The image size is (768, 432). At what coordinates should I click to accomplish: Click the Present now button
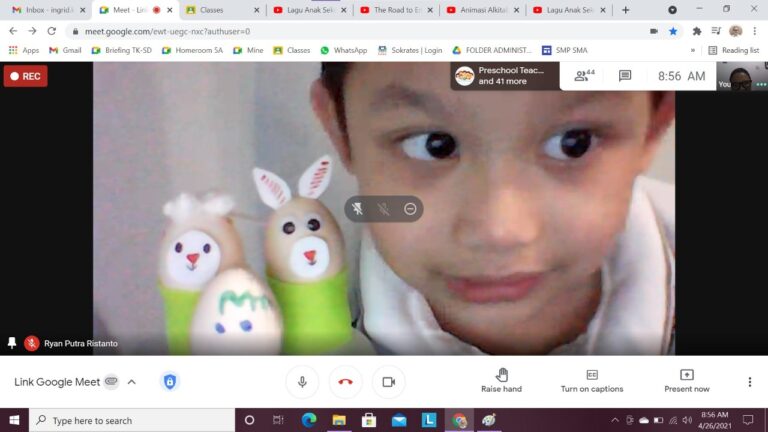coord(687,380)
